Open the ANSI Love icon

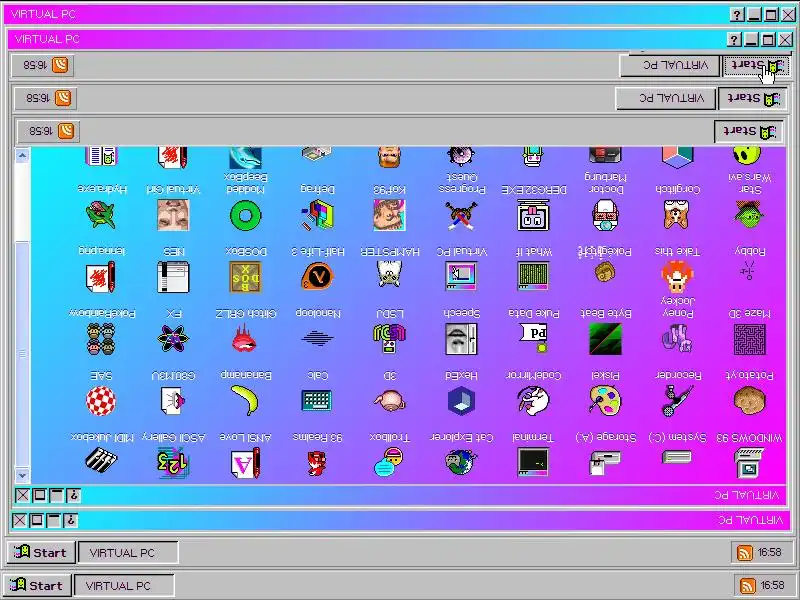click(245, 463)
